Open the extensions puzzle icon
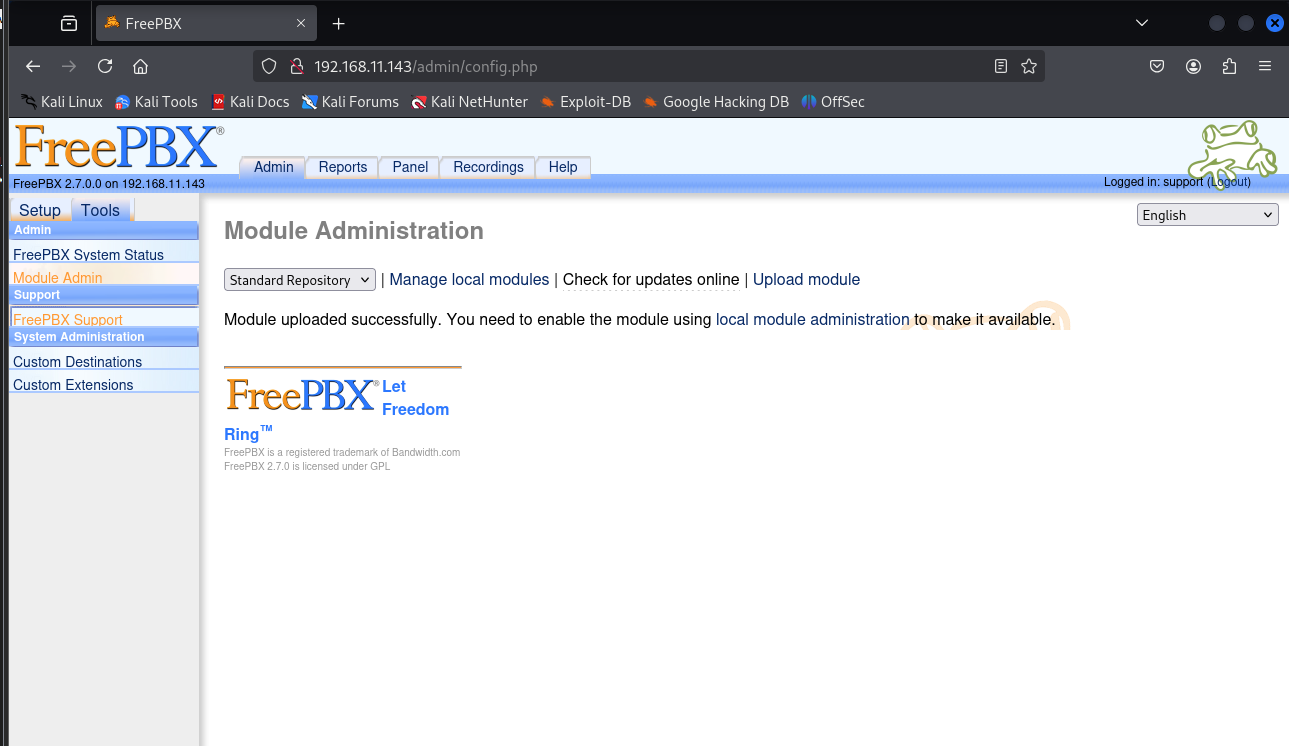This screenshot has height=746, width=1289. tap(1229, 67)
